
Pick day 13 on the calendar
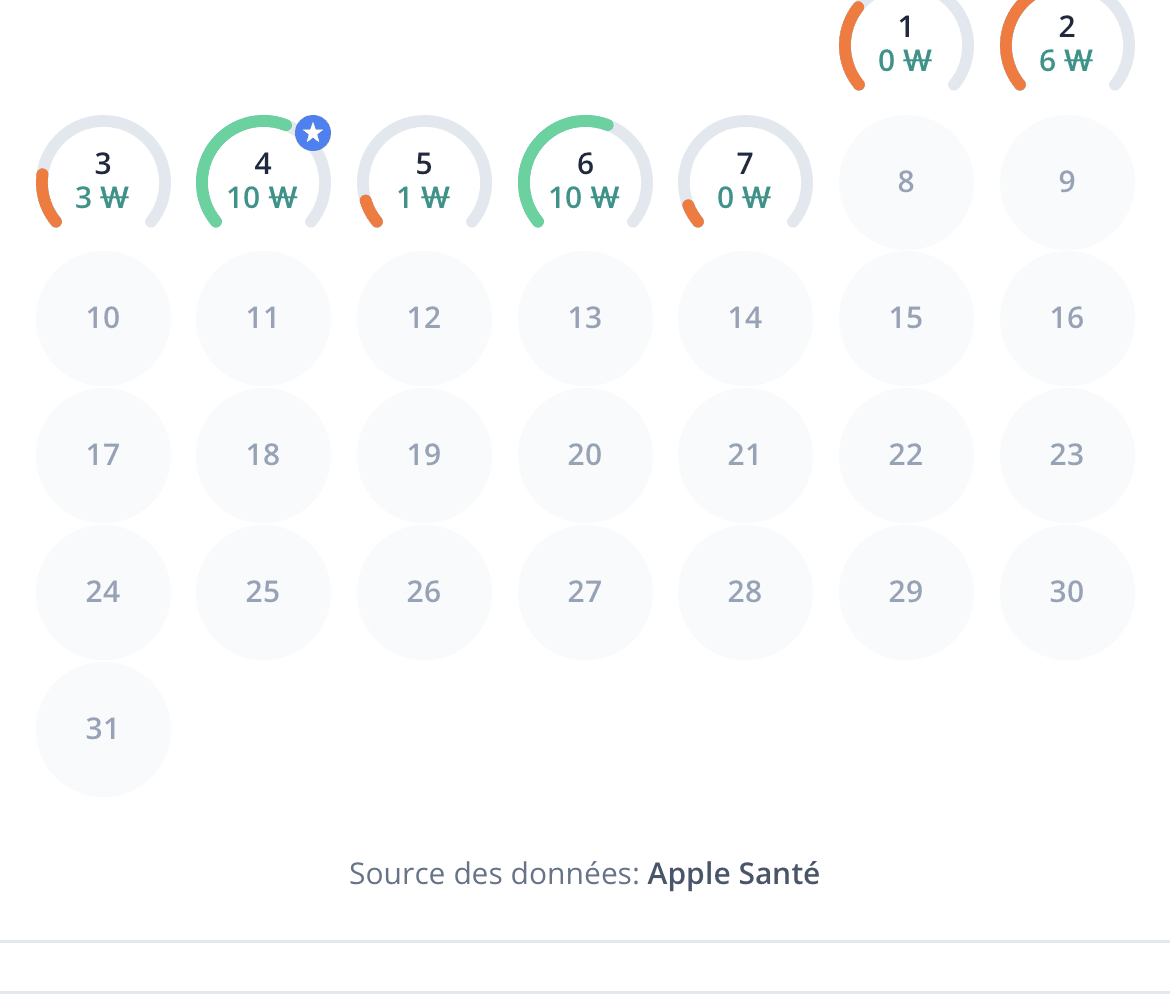click(x=585, y=318)
